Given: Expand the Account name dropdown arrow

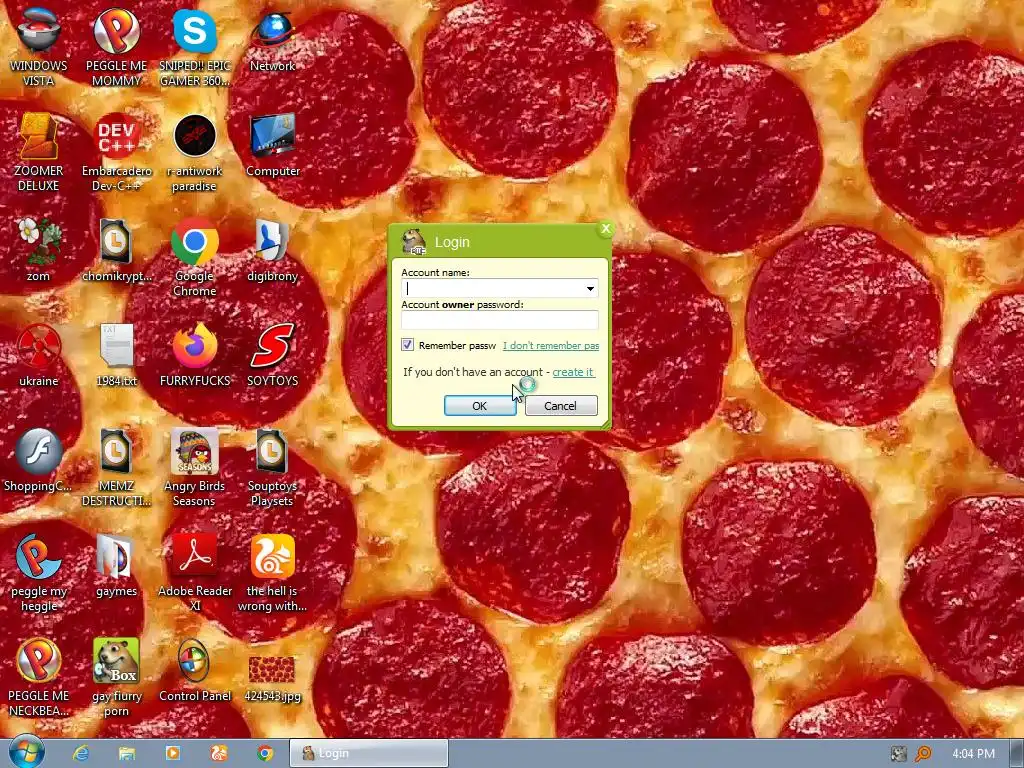Looking at the screenshot, I should point(590,289).
